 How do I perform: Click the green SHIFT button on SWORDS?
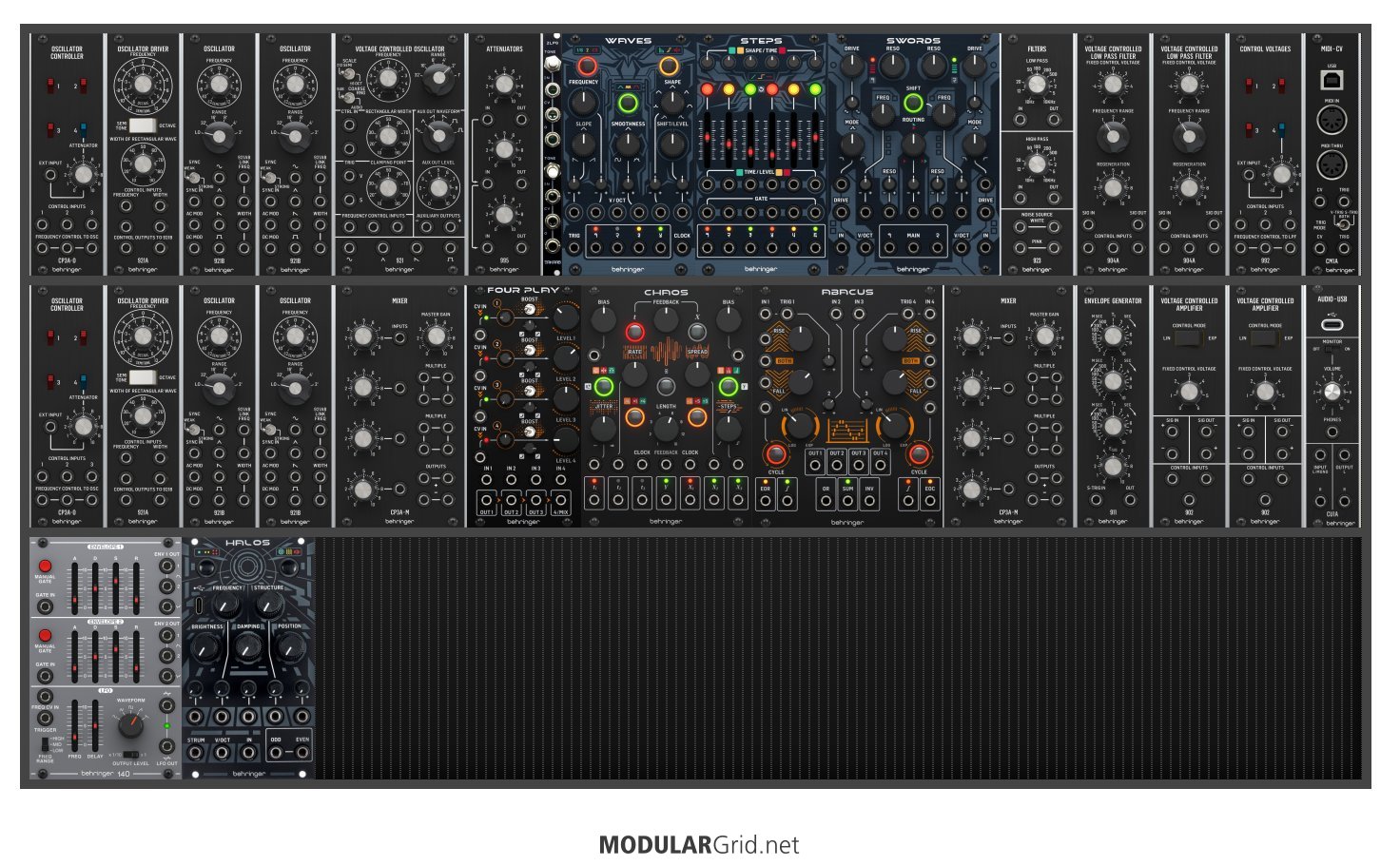pyautogui.click(x=913, y=102)
